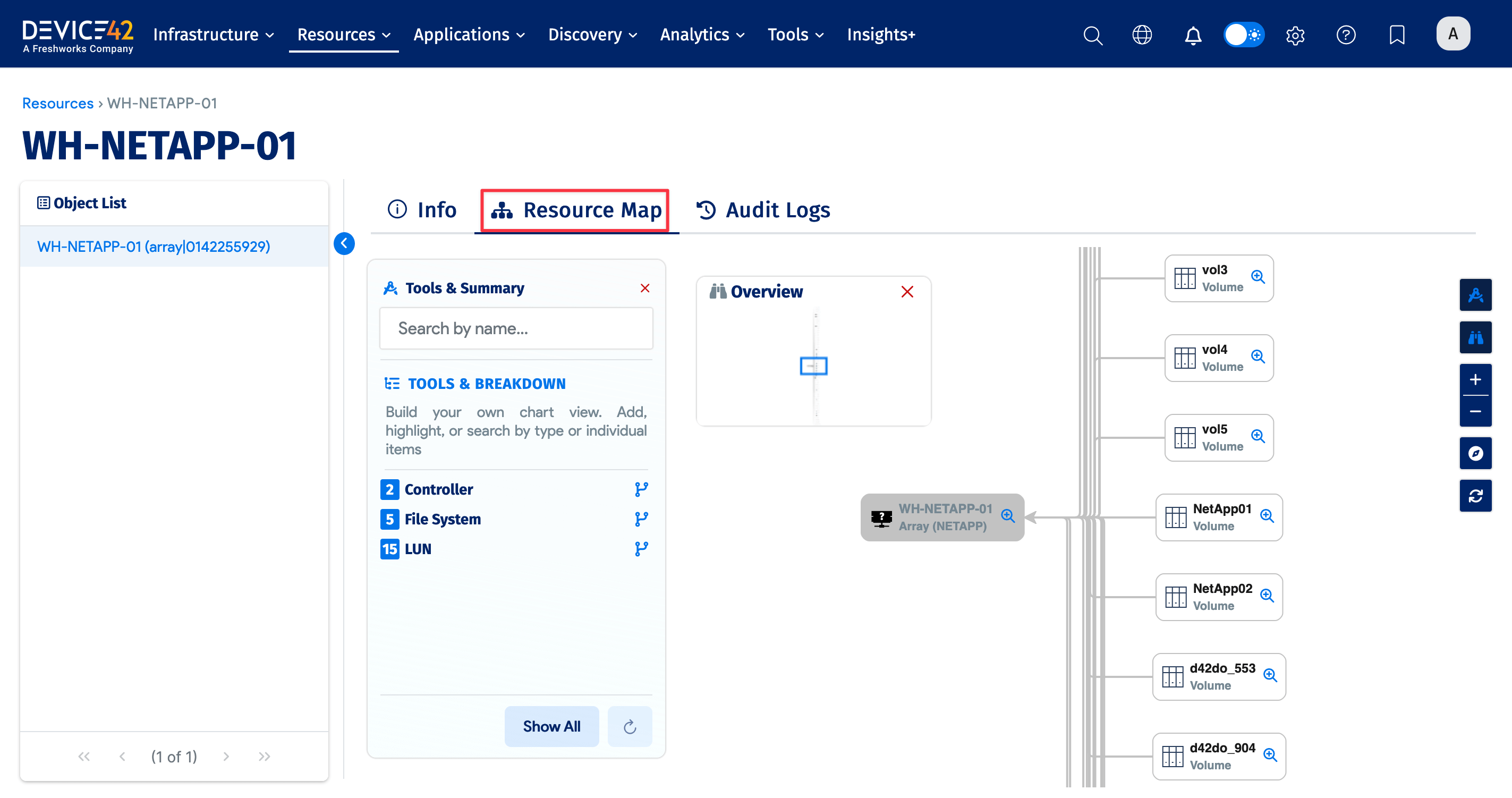Click the global search magnifier icon

(x=1092, y=35)
